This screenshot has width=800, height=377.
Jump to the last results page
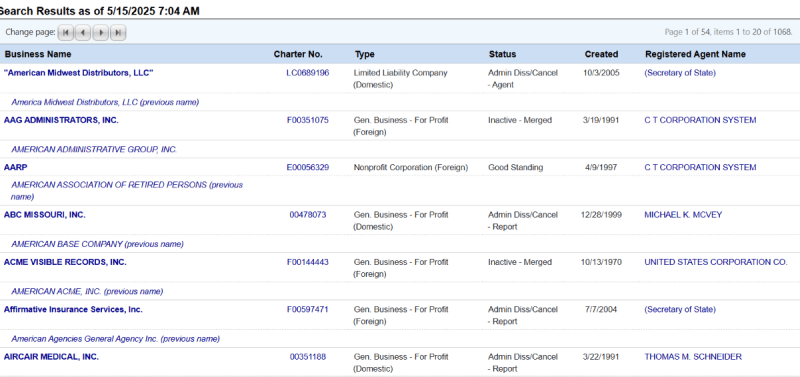118,33
